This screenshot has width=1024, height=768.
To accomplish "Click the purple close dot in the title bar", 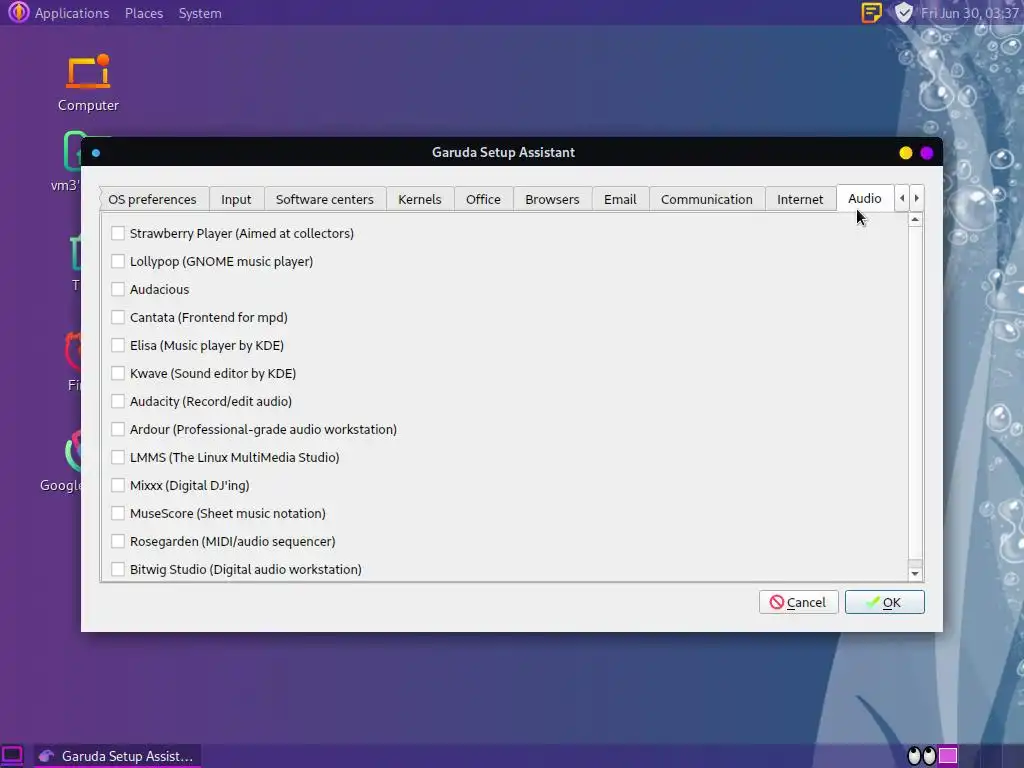I will [927, 153].
